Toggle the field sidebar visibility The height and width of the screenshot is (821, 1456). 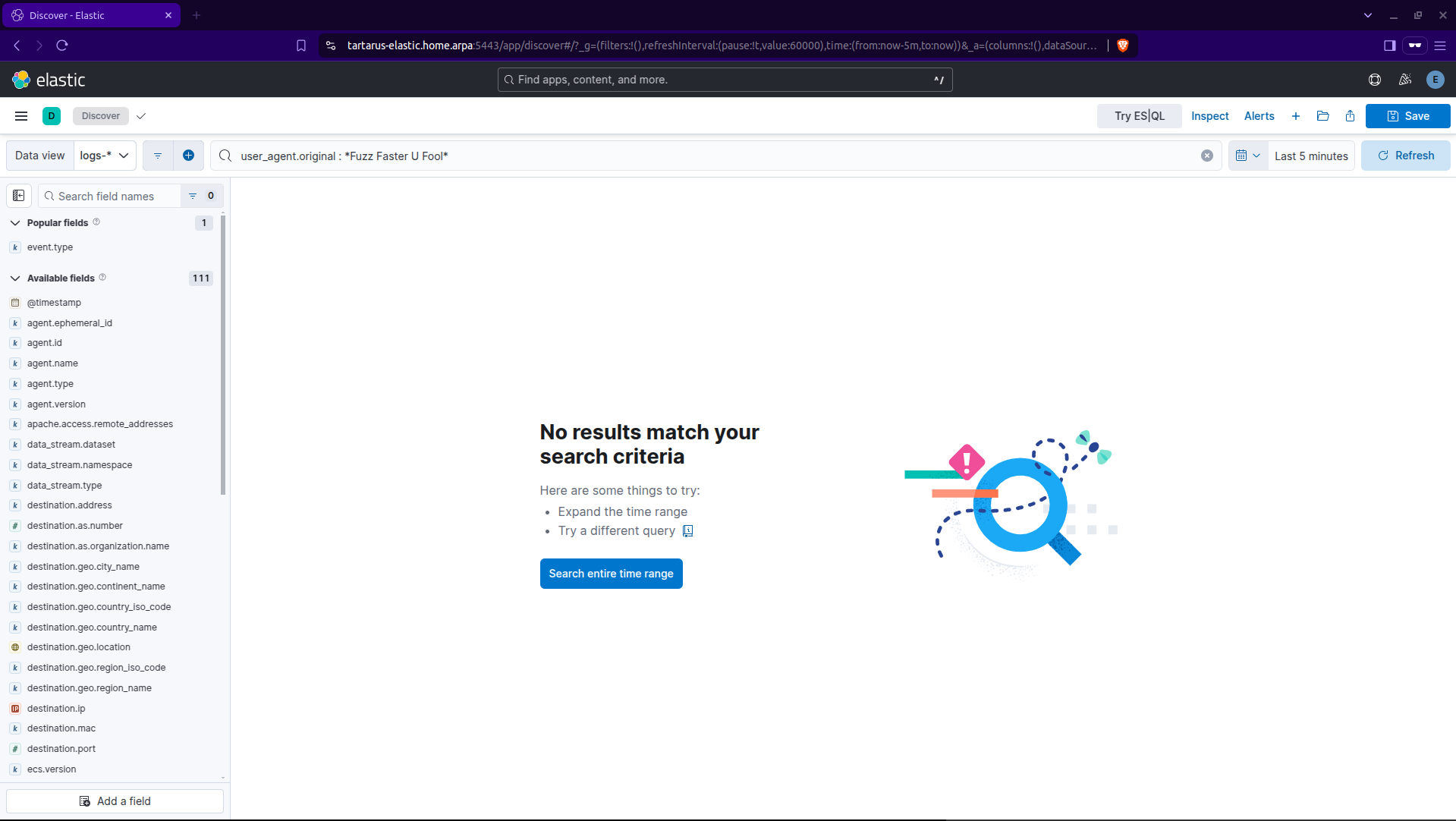[19, 196]
